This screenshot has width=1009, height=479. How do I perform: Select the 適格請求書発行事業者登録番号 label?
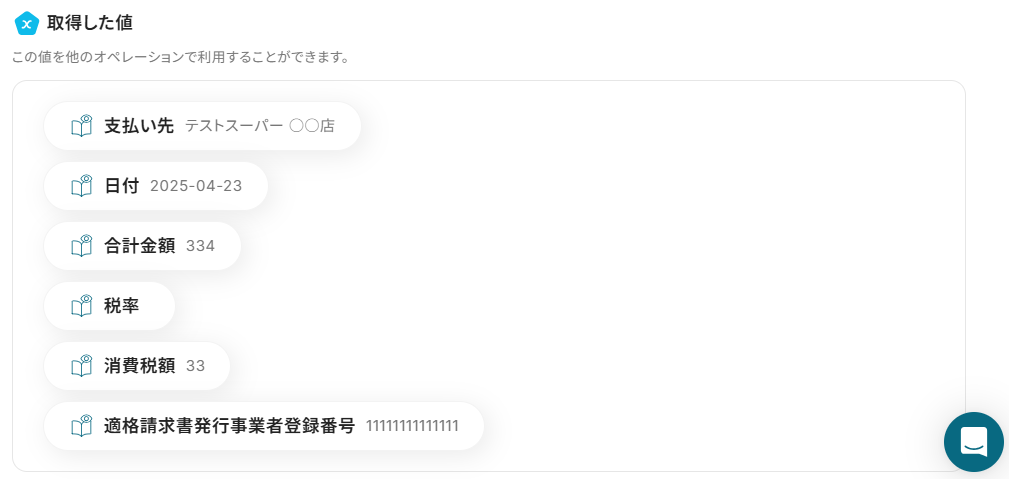230,426
